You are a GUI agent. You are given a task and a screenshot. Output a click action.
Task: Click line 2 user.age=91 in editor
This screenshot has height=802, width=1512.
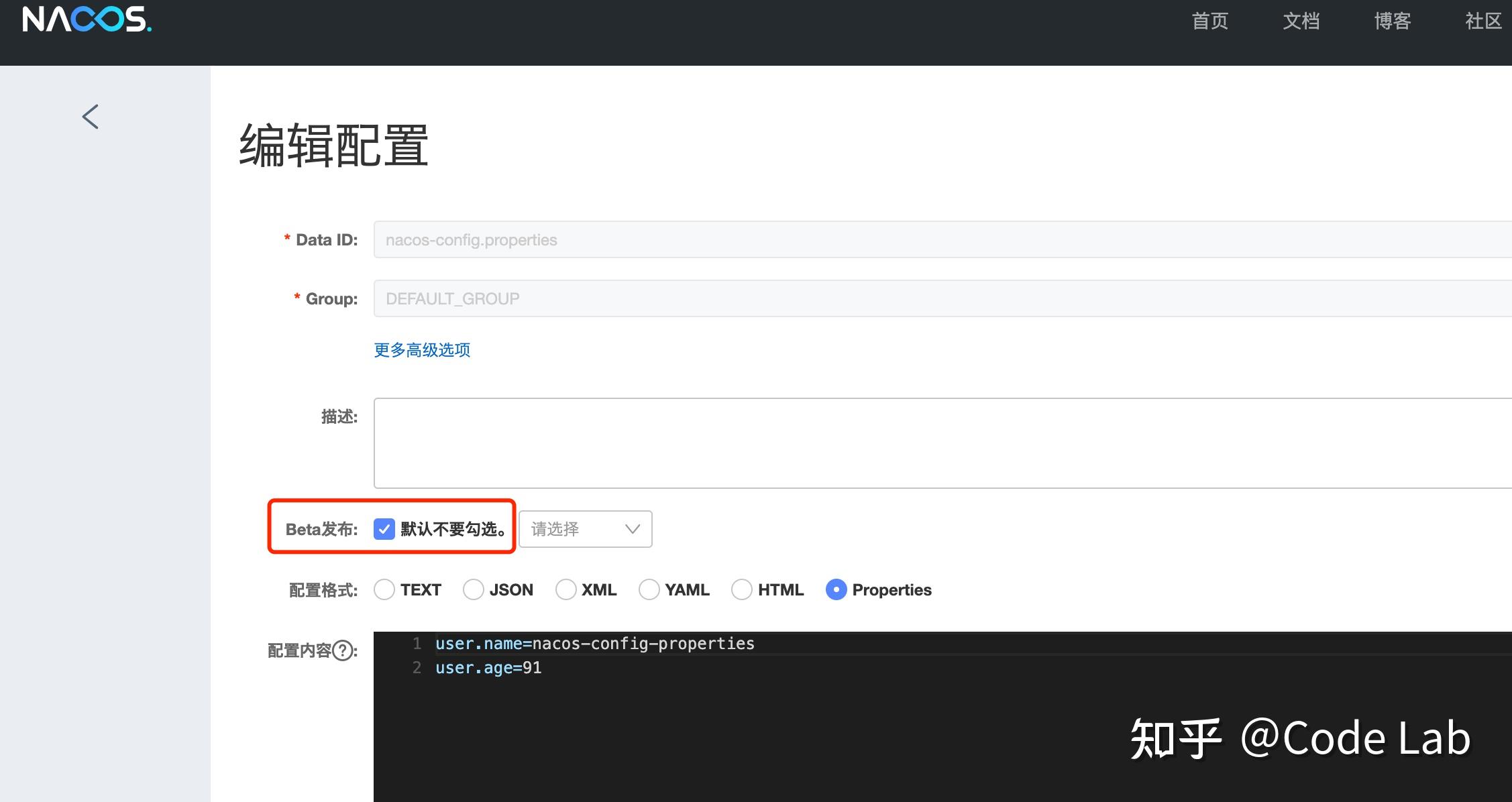pyautogui.click(x=487, y=667)
